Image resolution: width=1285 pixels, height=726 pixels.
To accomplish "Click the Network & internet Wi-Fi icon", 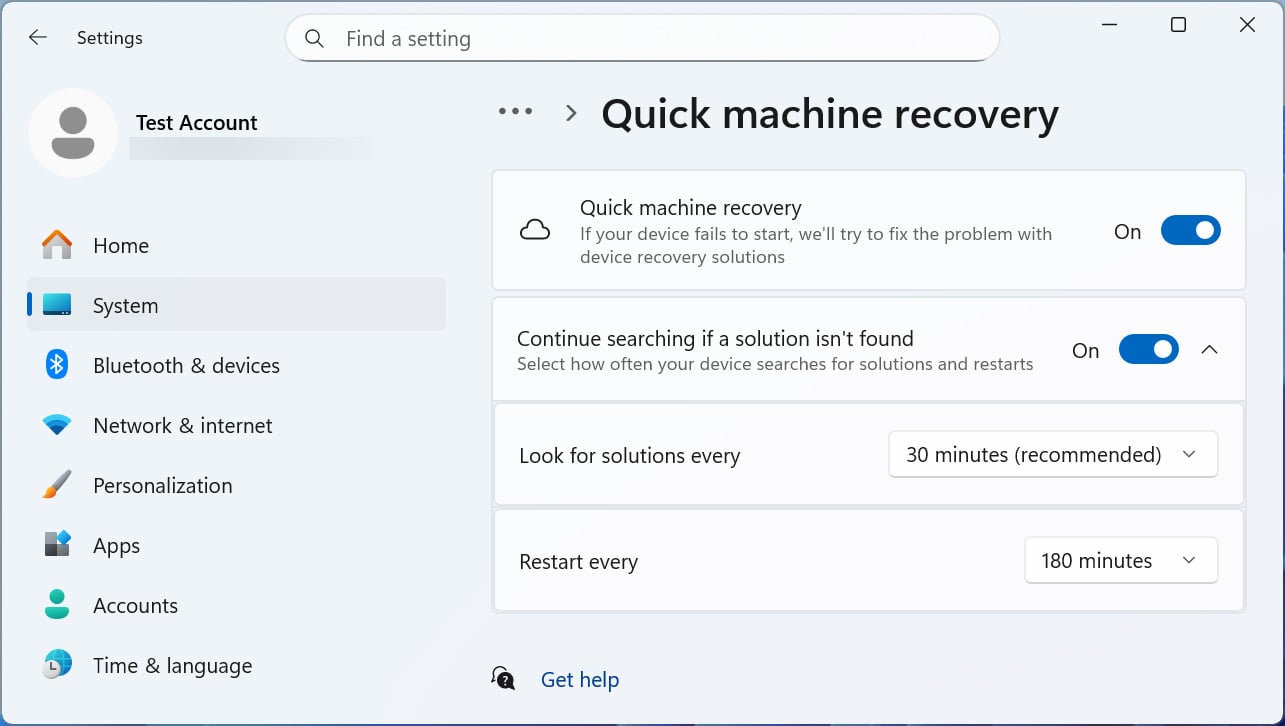I will click(x=57, y=425).
